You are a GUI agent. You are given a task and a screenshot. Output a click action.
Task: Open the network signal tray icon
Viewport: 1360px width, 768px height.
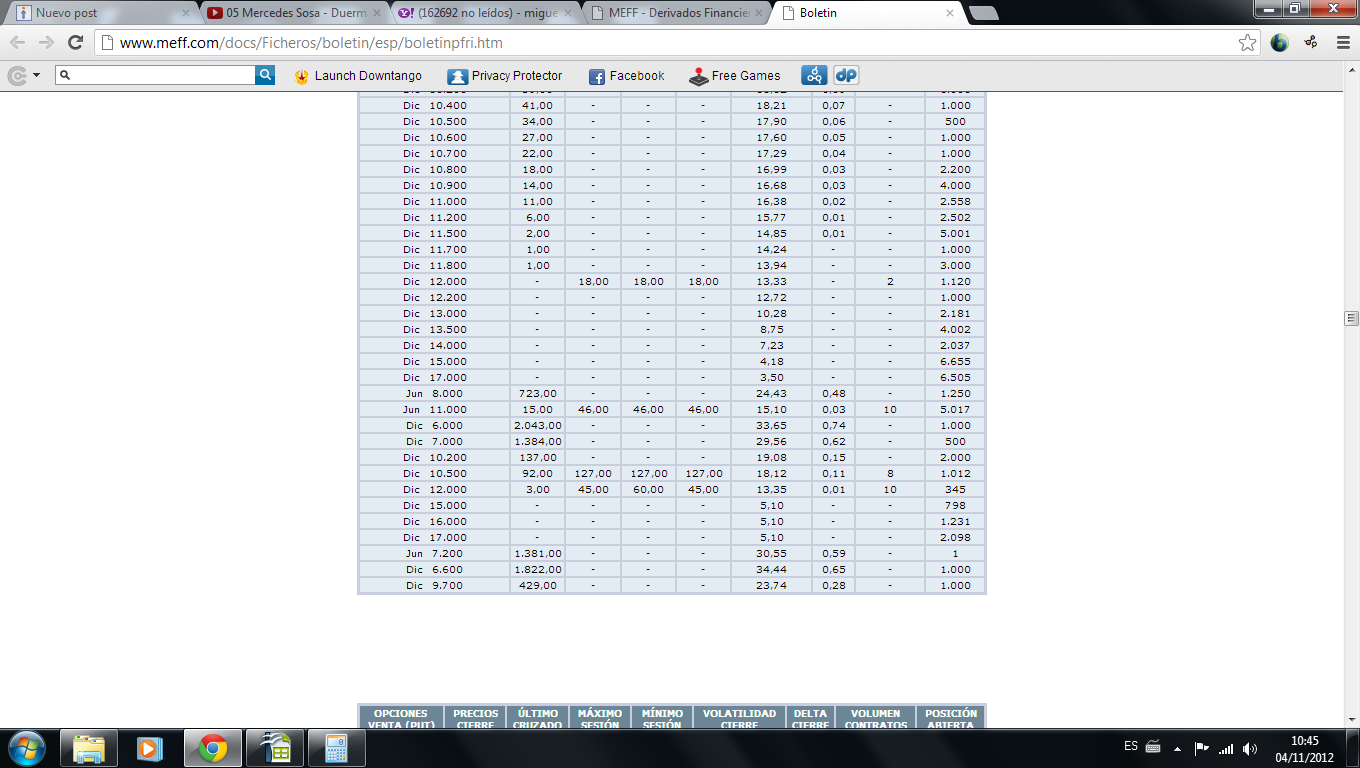pyautogui.click(x=1226, y=748)
